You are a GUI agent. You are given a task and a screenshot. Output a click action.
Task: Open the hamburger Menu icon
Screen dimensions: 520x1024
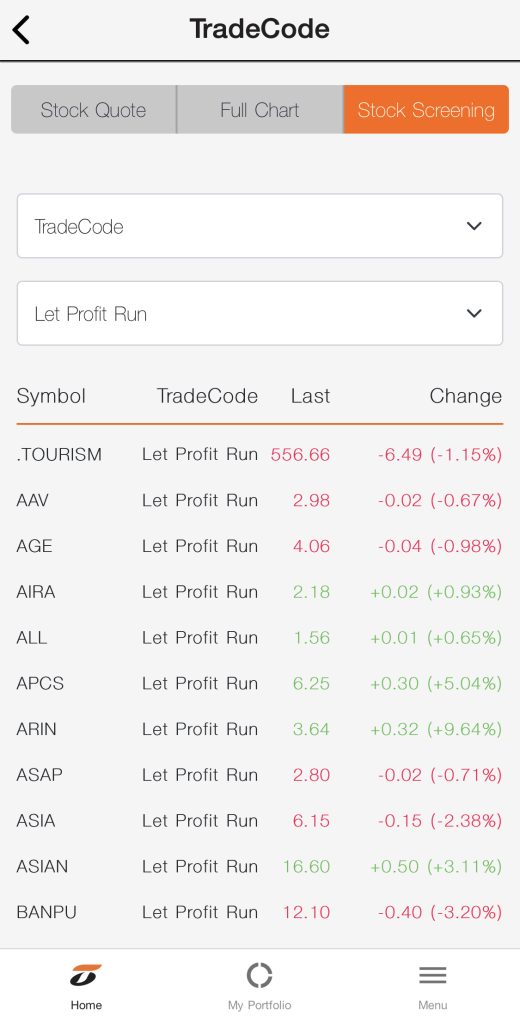point(432,975)
